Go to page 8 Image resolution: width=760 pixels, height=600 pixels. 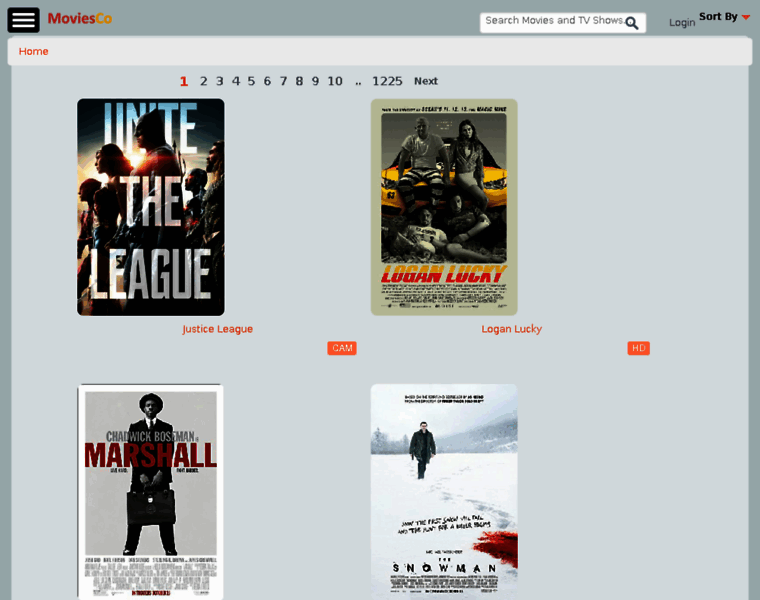tap(300, 81)
